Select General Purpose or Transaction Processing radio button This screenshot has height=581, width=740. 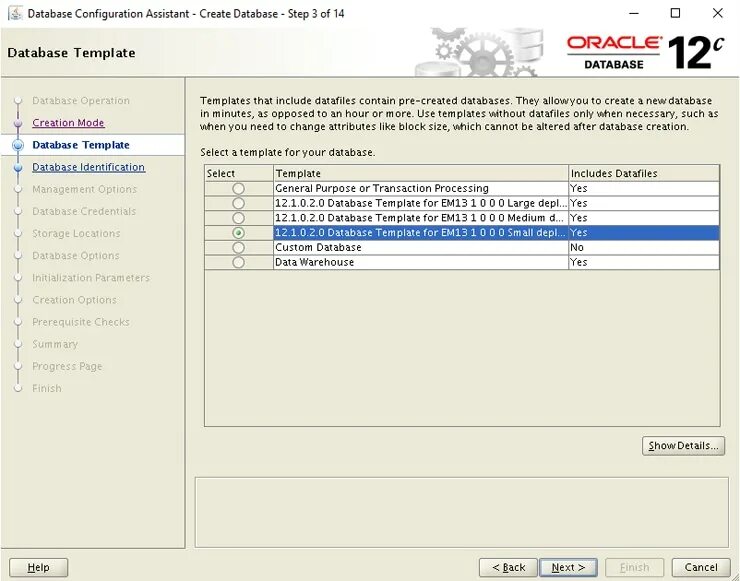(x=238, y=189)
